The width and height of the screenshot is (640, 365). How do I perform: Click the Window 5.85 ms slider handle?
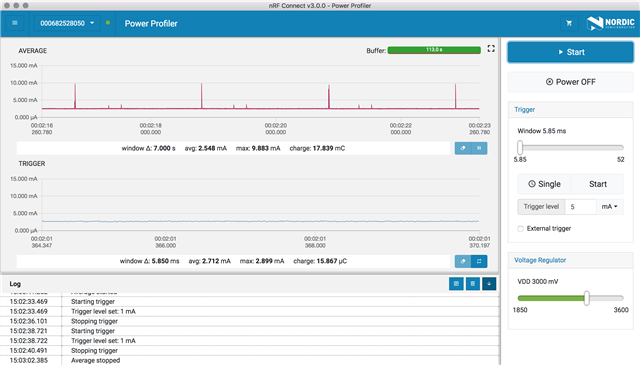520,147
